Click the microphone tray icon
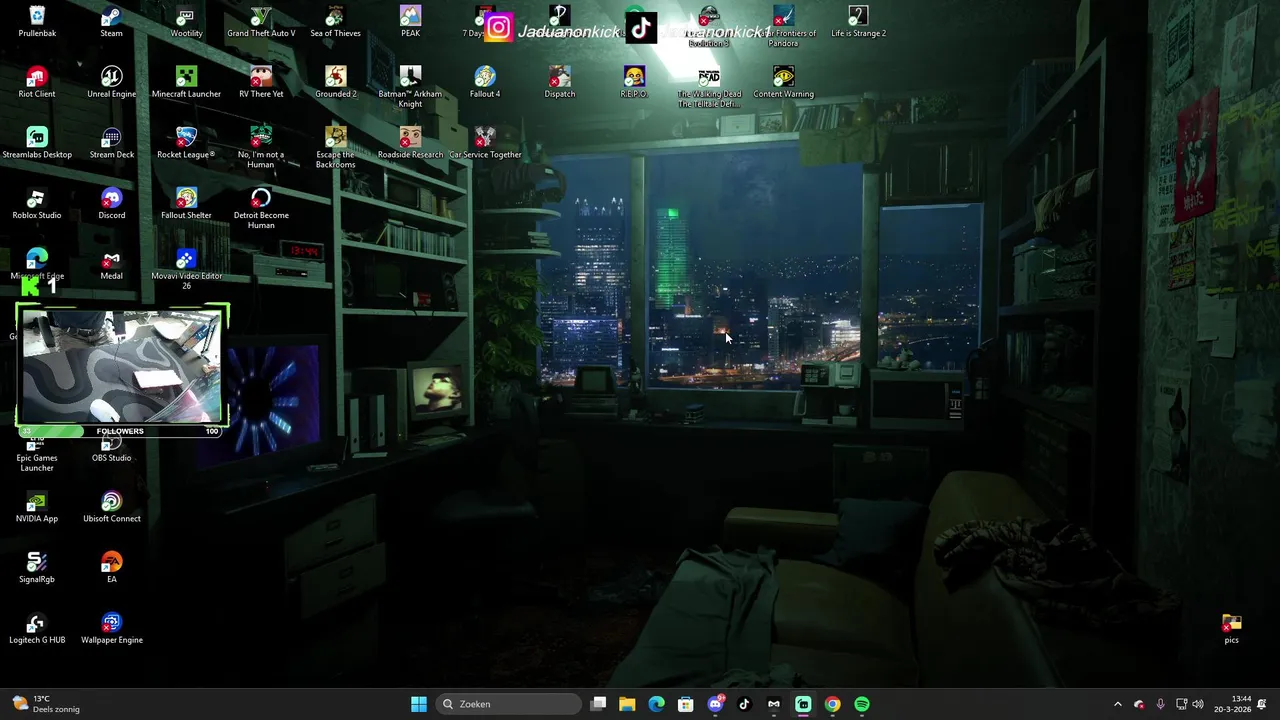The height and width of the screenshot is (720, 1280). (1160, 704)
